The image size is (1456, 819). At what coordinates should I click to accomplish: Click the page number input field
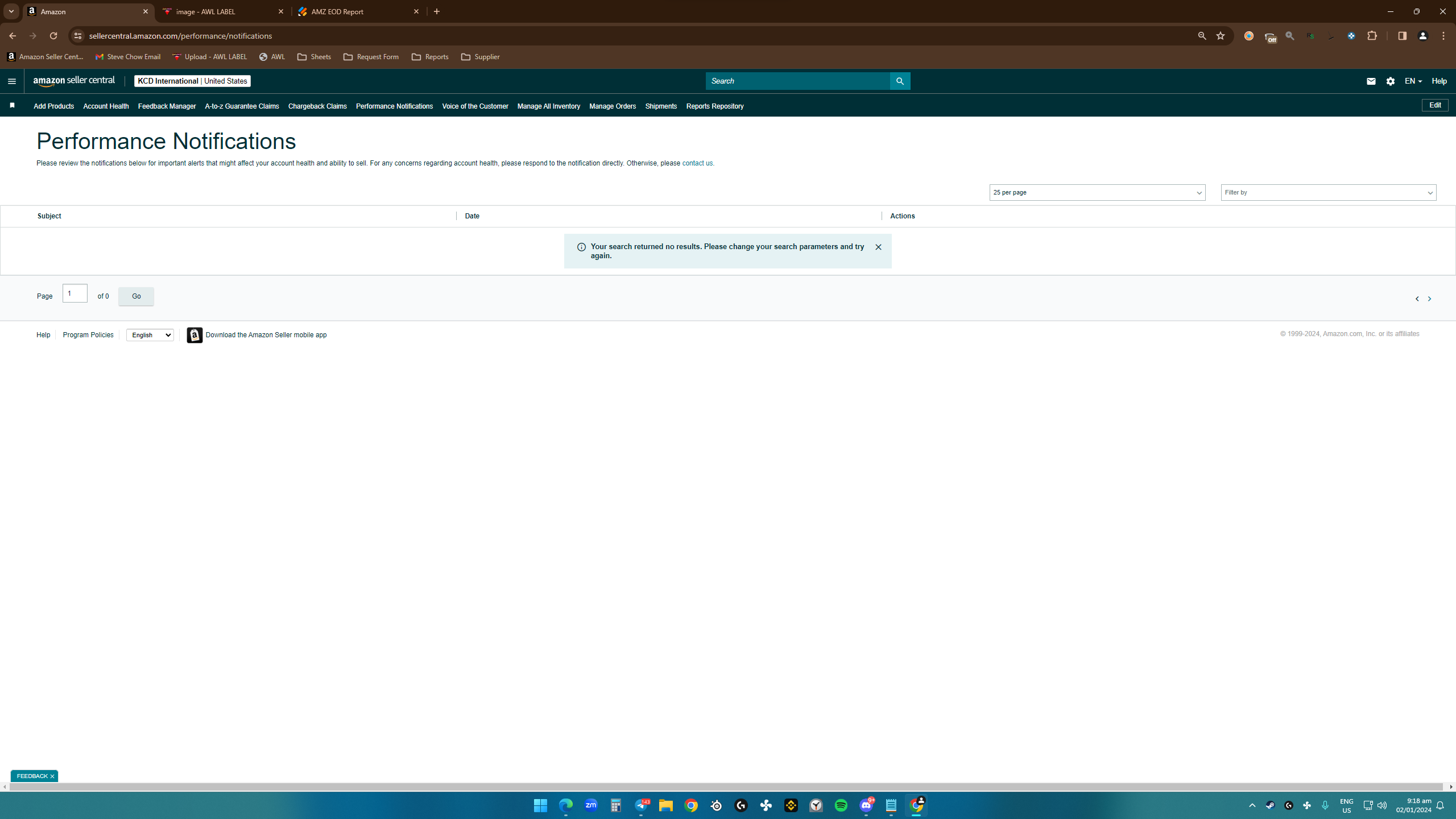75,293
